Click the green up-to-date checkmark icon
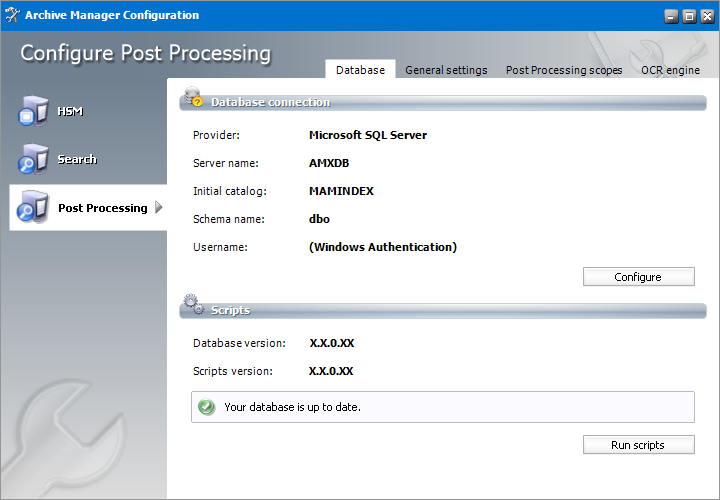 pos(207,407)
